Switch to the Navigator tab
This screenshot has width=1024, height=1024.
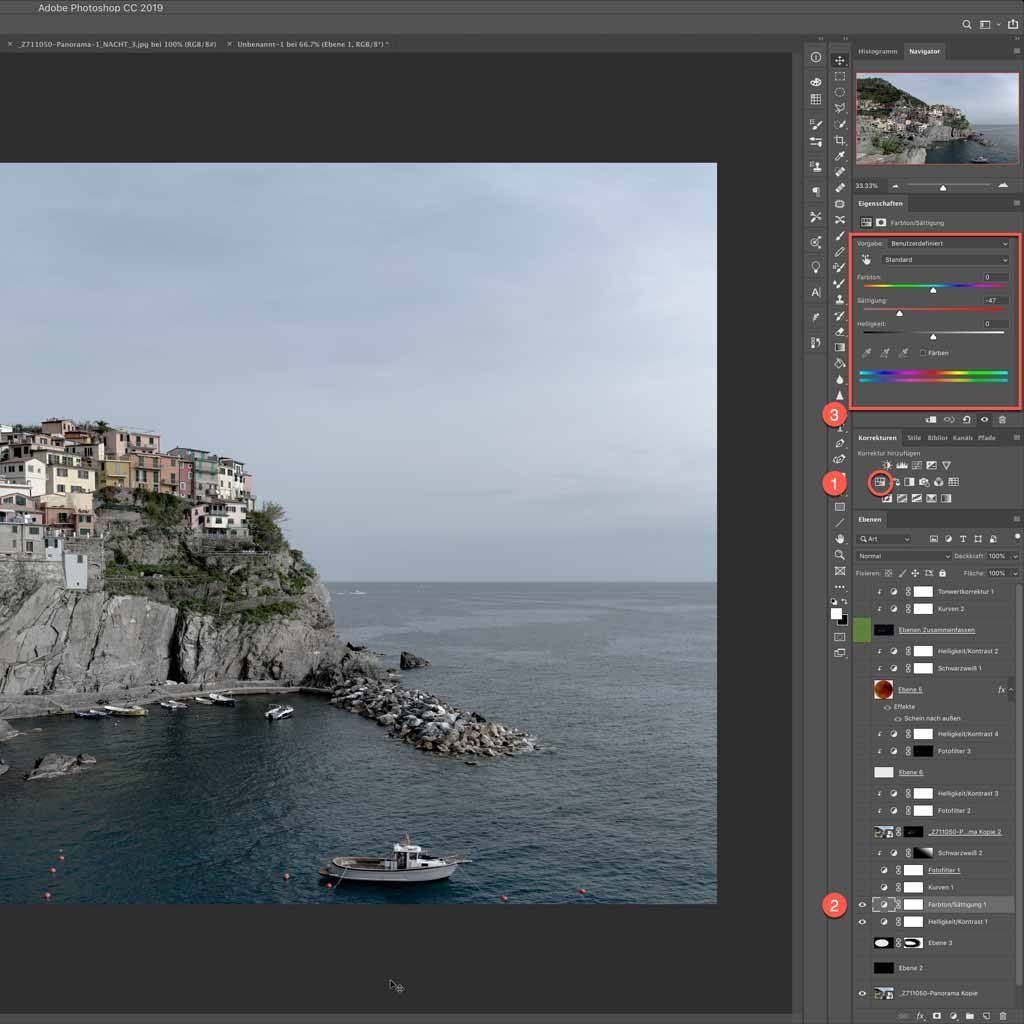[924, 52]
